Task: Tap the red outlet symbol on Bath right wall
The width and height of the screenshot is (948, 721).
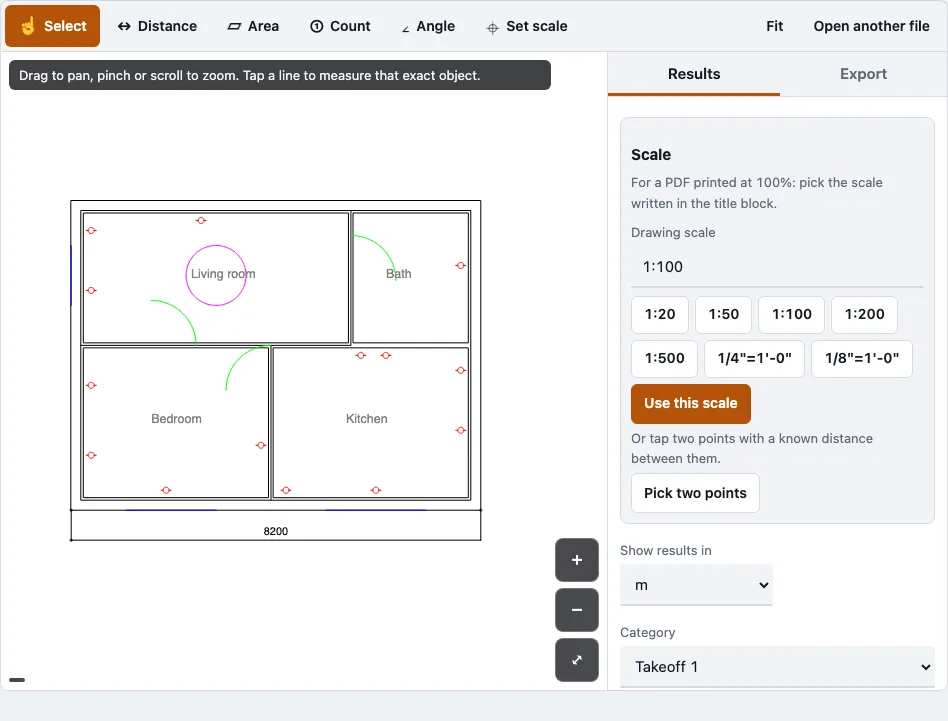Action: [461, 265]
